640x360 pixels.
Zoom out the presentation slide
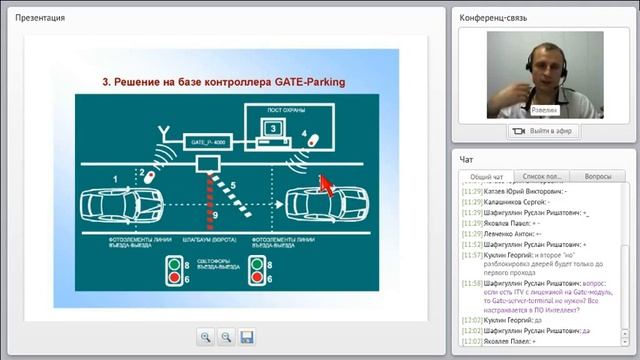click(x=226, y=337)
